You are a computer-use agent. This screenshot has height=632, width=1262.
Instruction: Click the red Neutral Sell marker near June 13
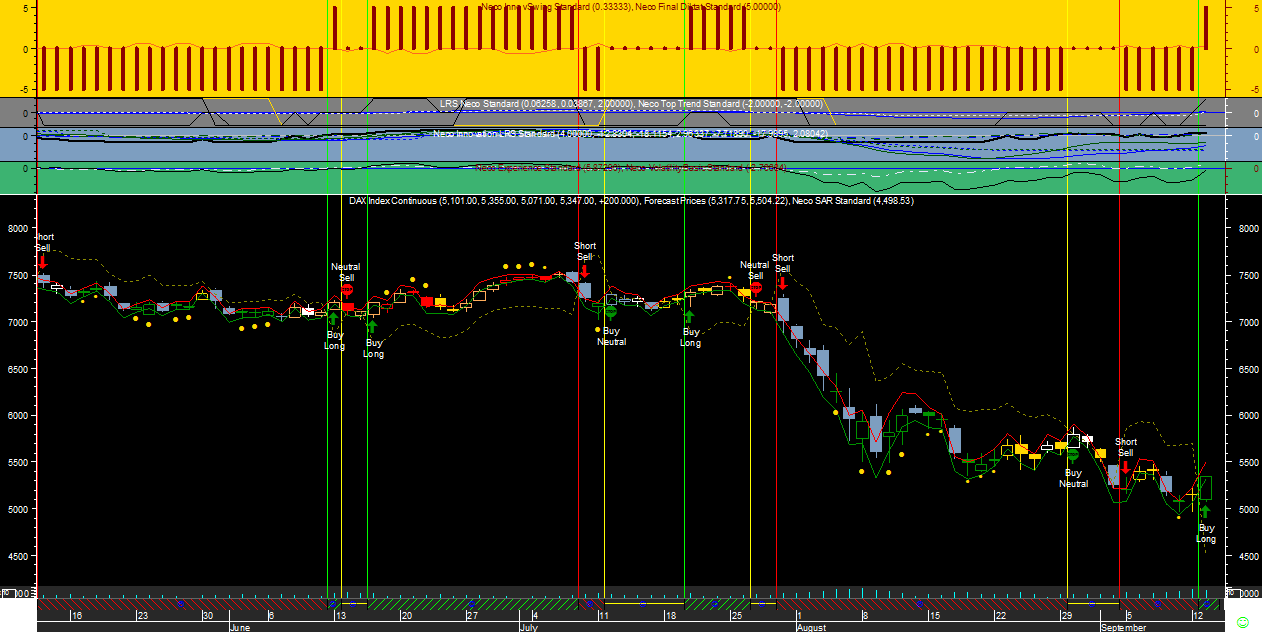346,290
